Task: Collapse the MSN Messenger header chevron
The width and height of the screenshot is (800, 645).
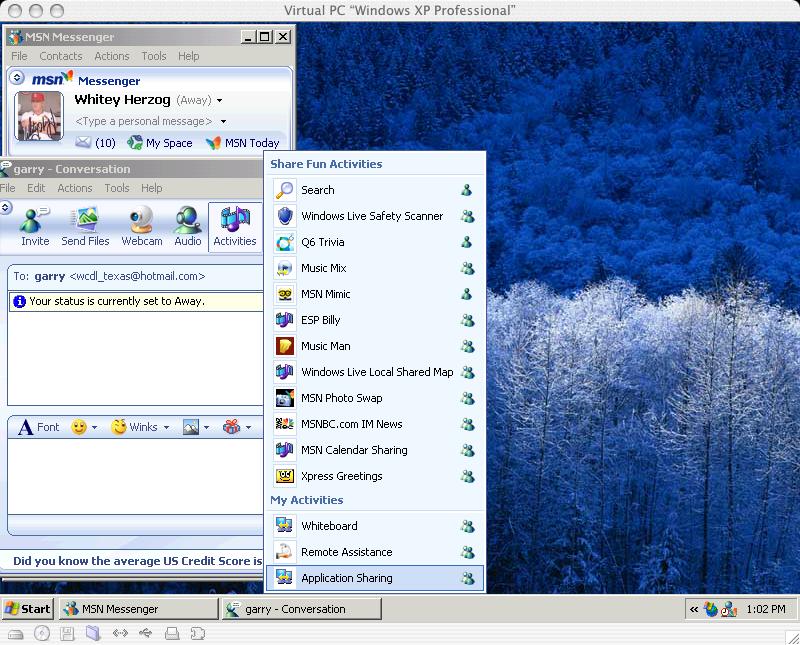Action: pos(17,77)
